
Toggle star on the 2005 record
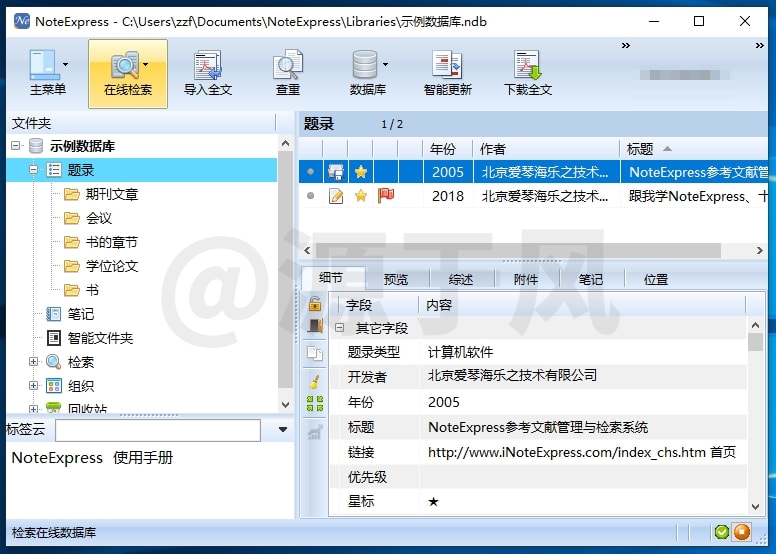[361, 172]
